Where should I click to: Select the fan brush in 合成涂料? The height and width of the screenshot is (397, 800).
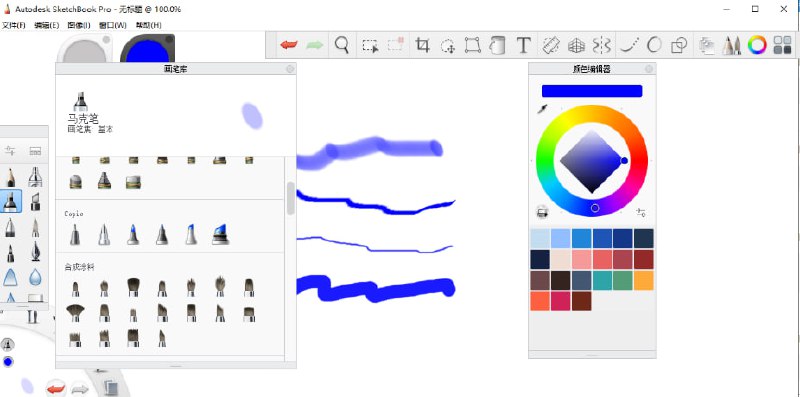pos(75,312)
